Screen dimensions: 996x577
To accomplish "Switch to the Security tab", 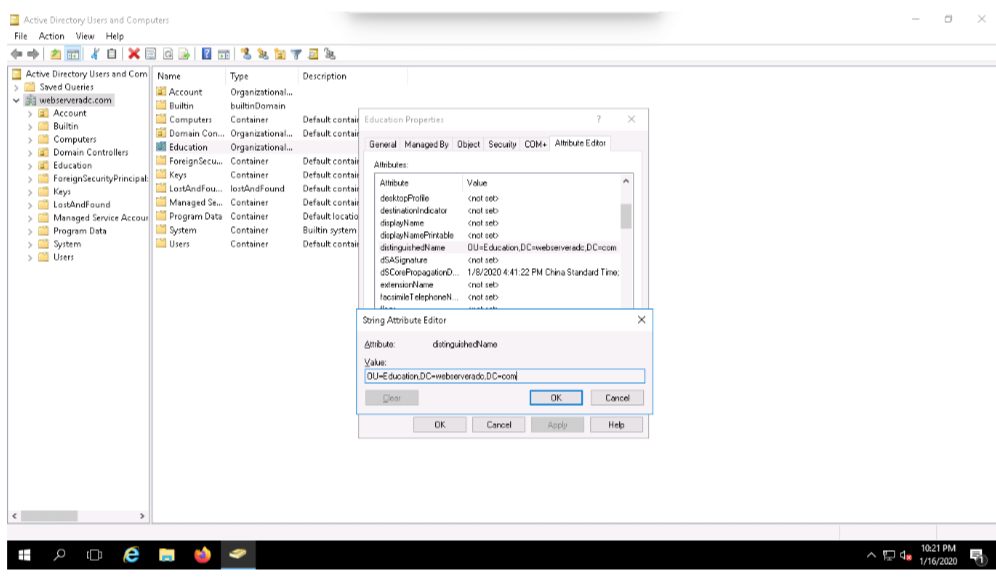I will (x=502, y=144).
